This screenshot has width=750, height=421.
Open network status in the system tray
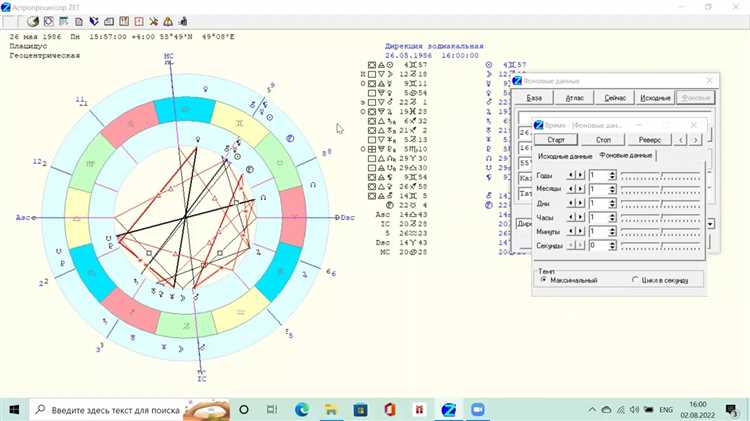[x=621, y=410]
